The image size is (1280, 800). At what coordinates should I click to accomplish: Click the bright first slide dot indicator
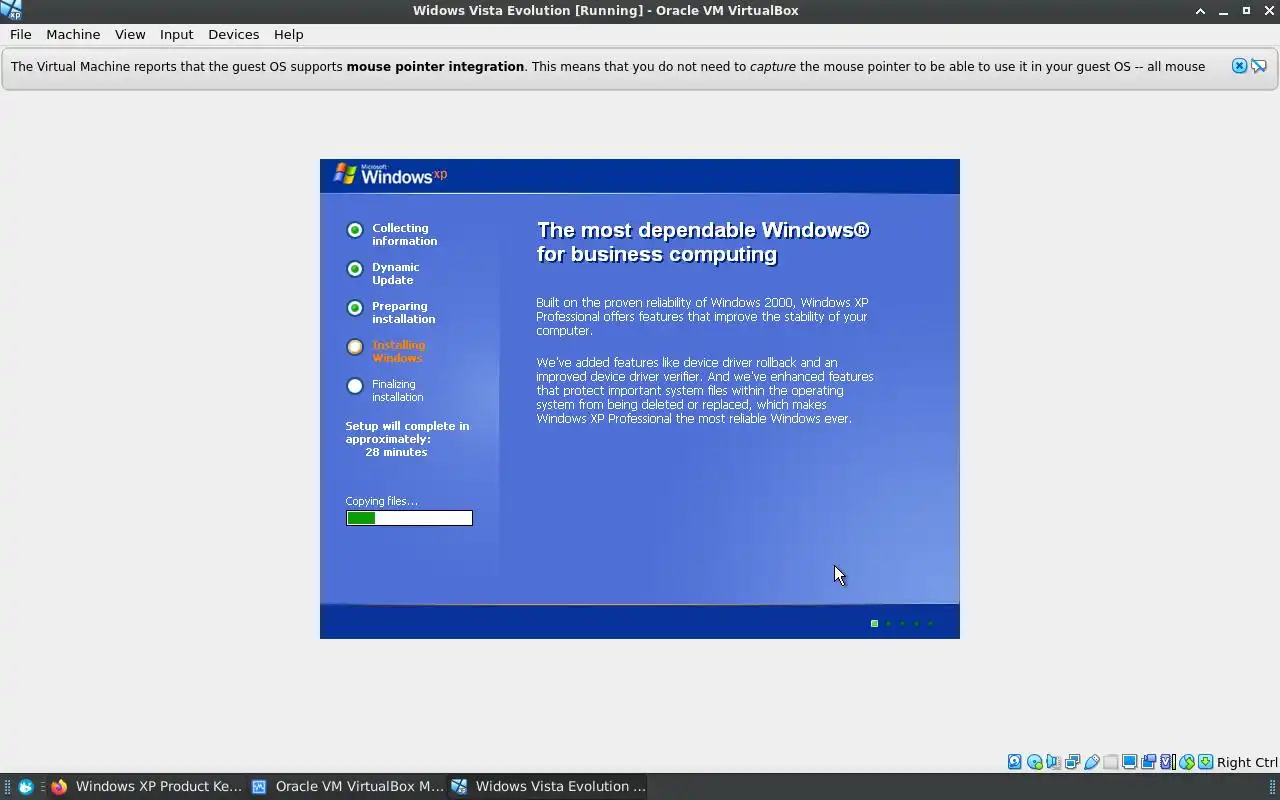874,624
